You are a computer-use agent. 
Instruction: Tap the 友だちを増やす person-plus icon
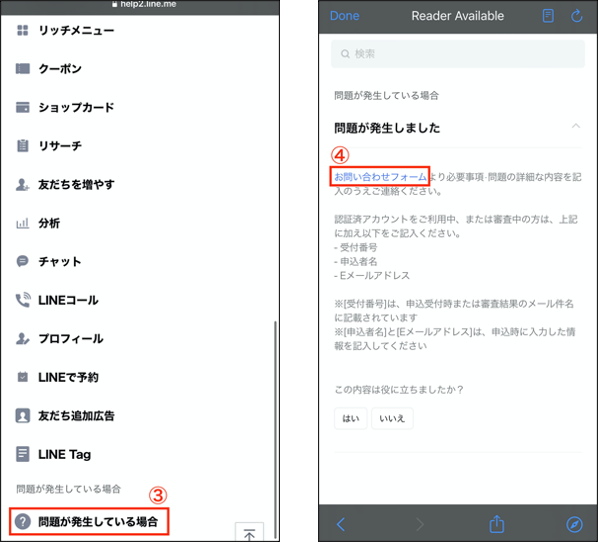click(23, 185)
